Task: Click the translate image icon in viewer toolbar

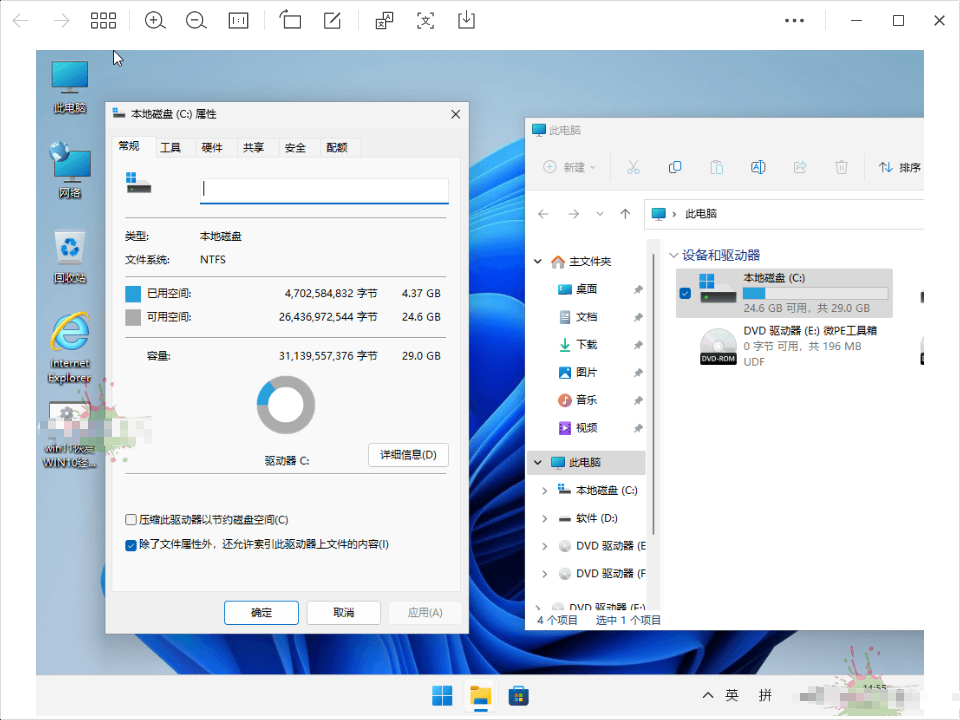Action: click(x=384, y=20)
